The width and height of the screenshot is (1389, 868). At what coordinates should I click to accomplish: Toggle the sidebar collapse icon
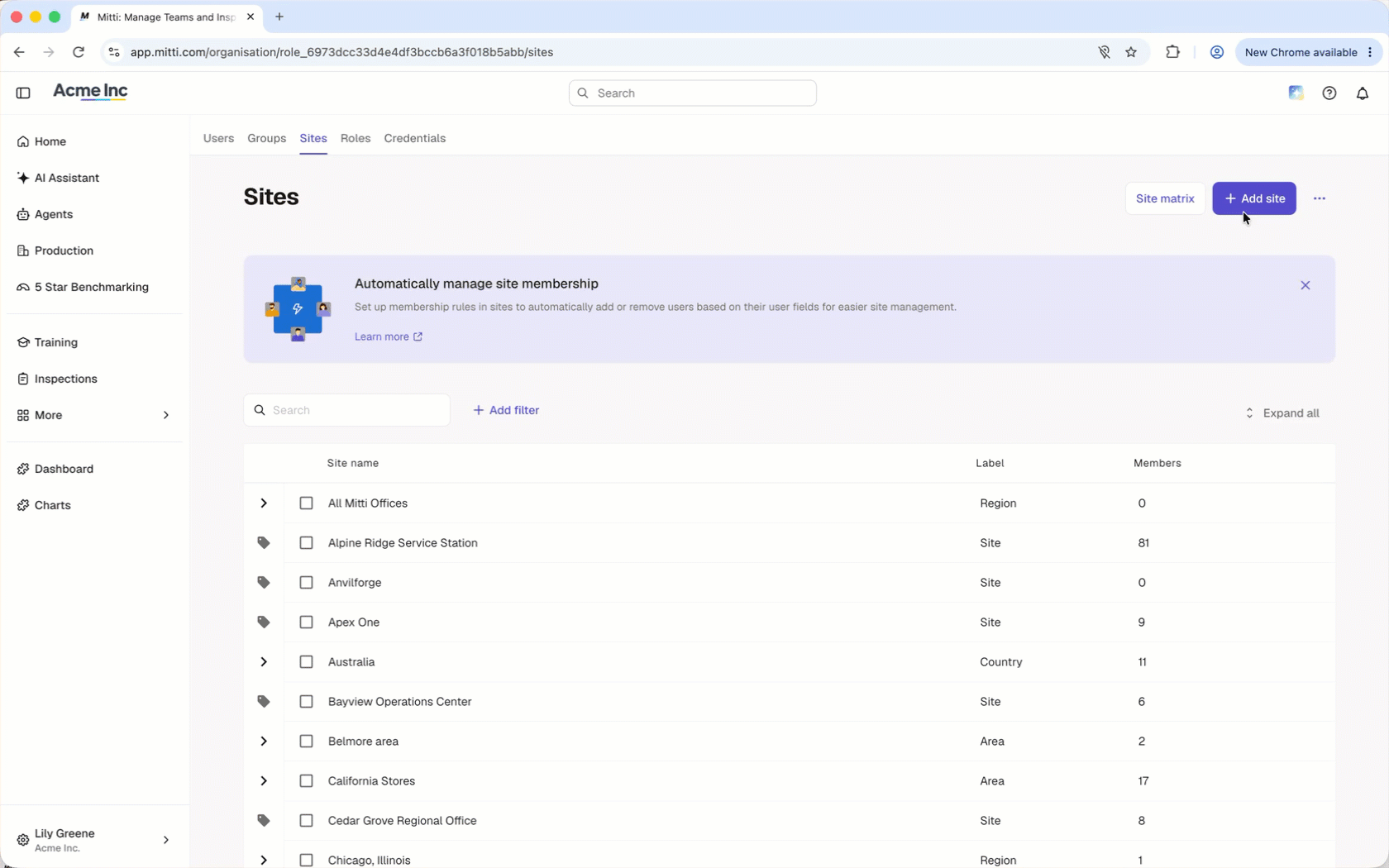coord(23,93)
